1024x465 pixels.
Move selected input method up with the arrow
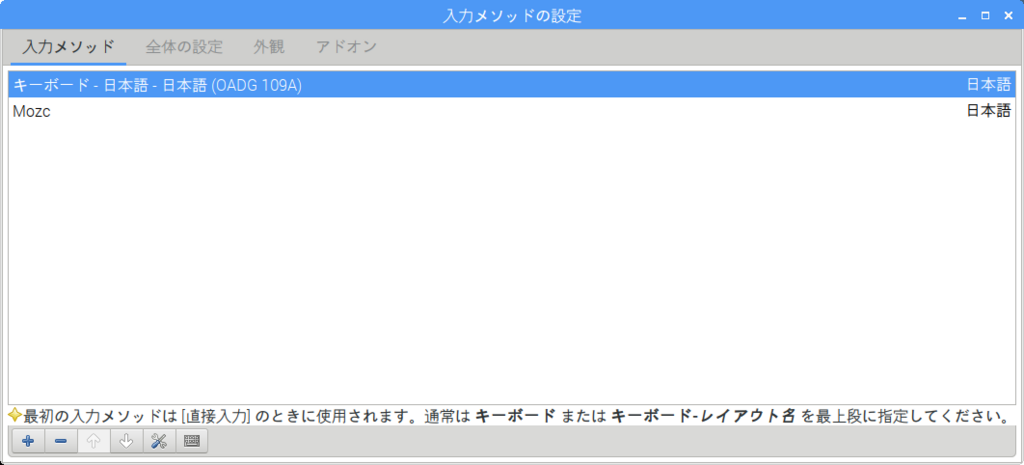[93, 441]
